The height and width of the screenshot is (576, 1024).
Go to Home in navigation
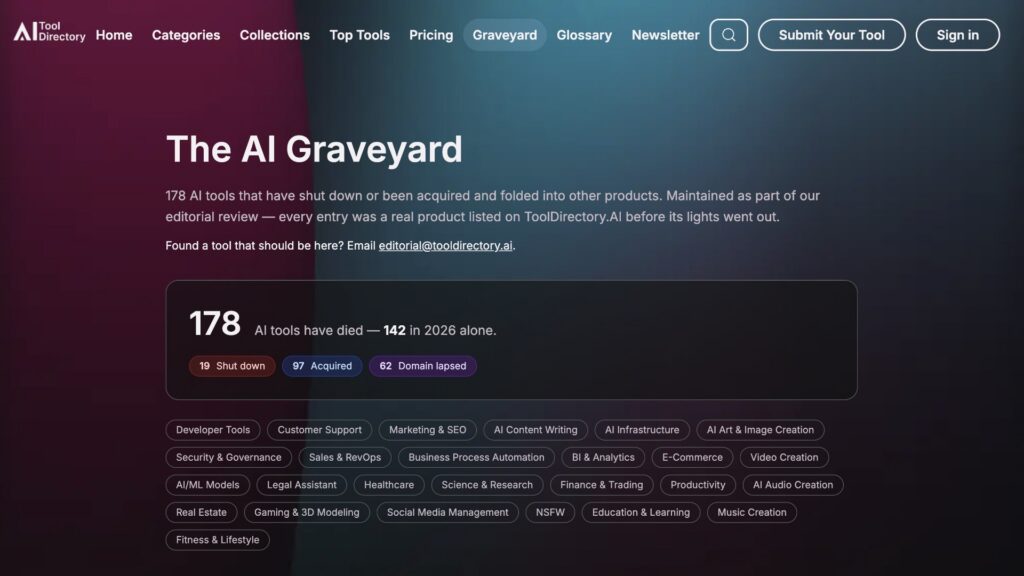(x=114, y=35)
